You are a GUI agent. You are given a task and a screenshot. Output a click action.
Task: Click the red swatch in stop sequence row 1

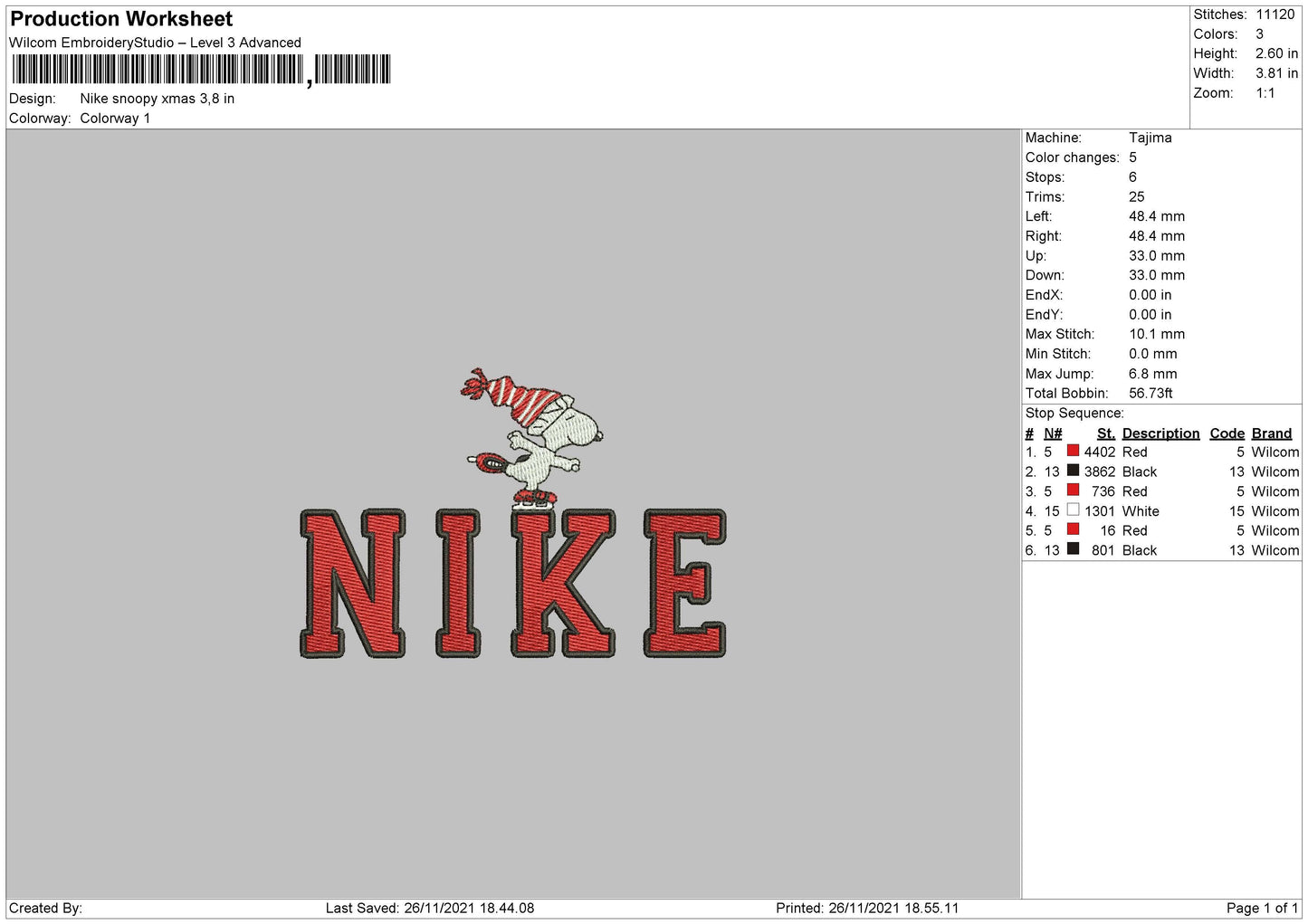[1073, 451]
